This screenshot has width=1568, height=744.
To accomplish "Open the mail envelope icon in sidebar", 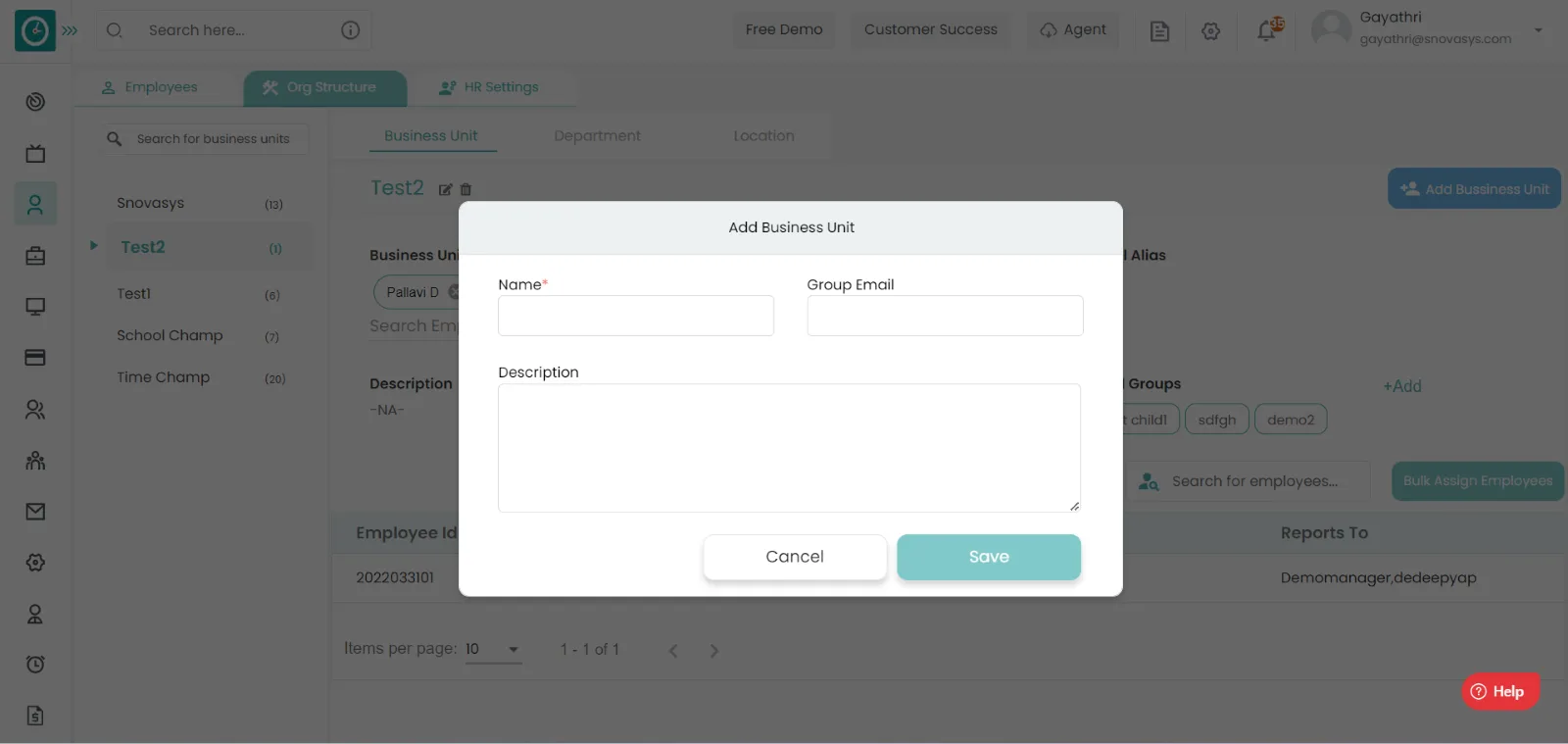I will click(35, 512).
